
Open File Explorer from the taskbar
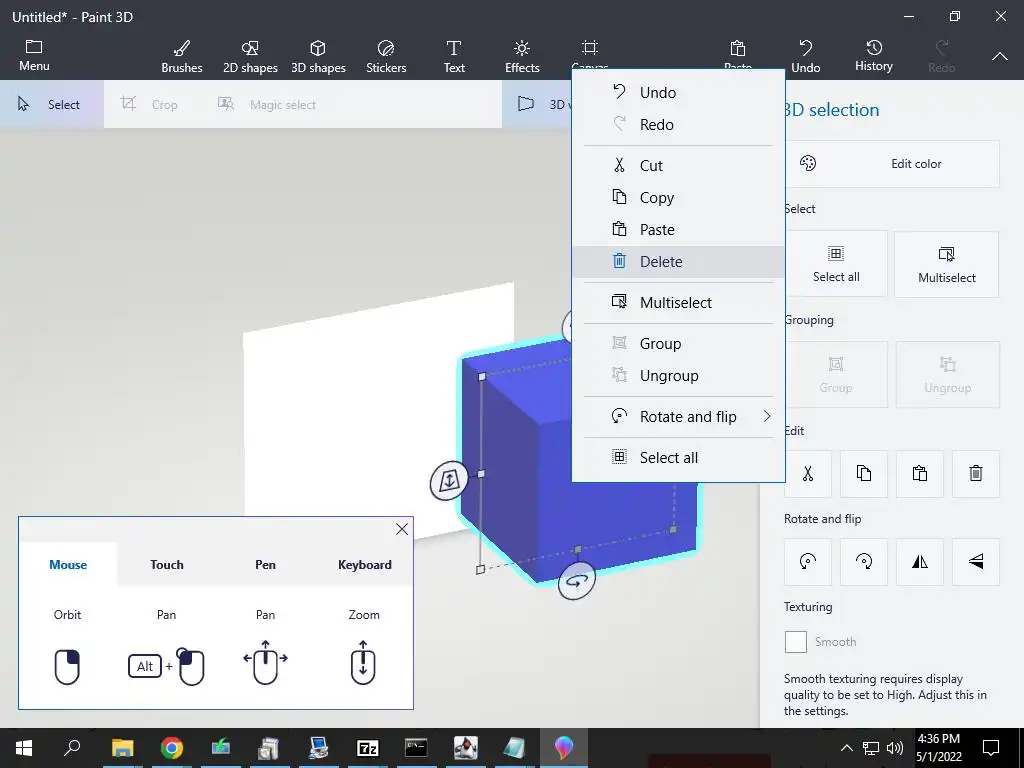(122, 748)
